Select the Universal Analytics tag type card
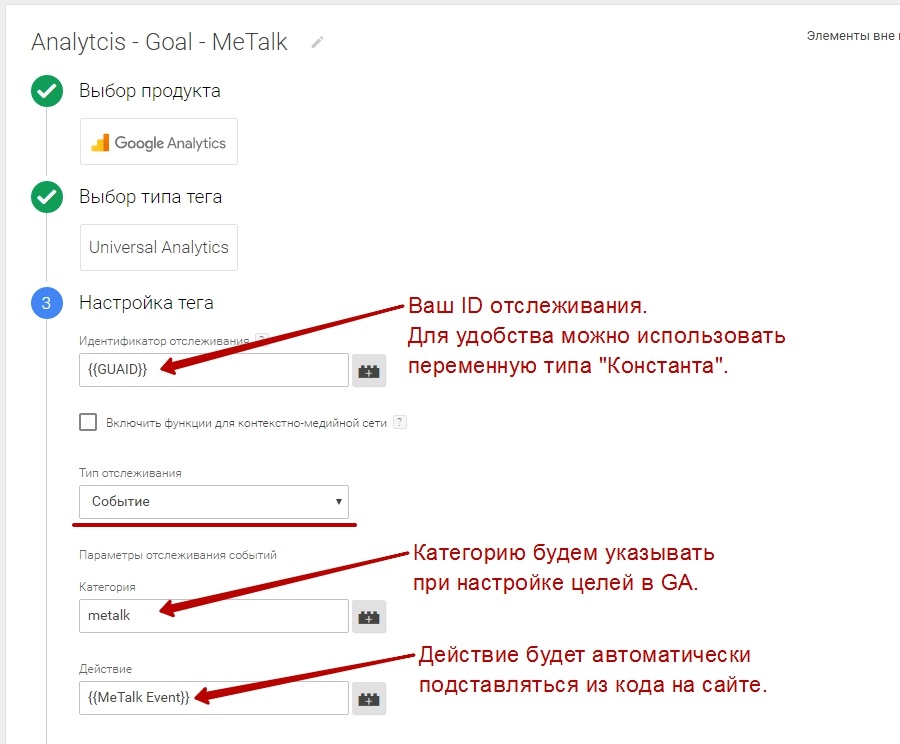This screenshot has height=744, width=900. [159, 247]
